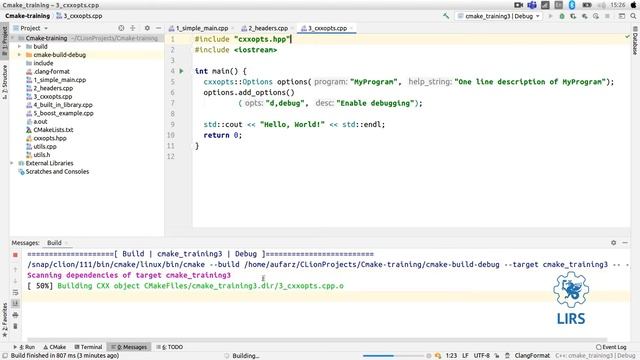The width and height of the screenshot is (640, 360).
Task: Toggle the Messages tool window button
Action: pyautogui.click(x=129, y=347)
